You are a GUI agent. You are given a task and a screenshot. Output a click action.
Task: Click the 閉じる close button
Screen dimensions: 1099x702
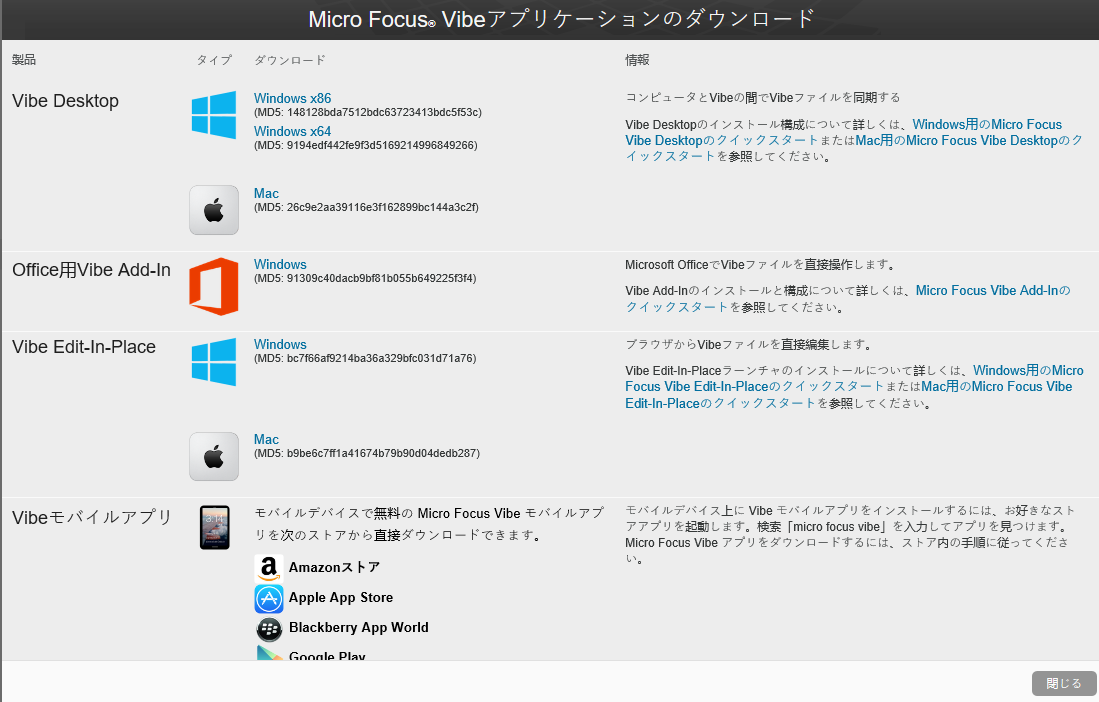tap(1063, 683)
